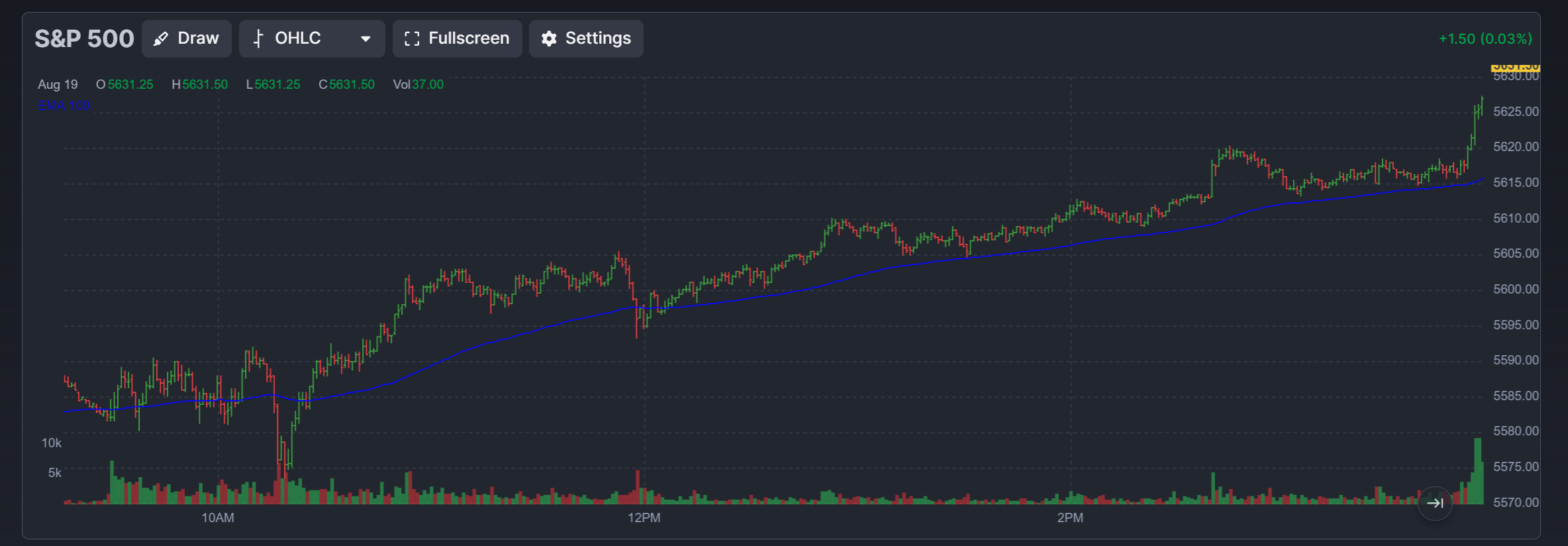This screenshot has width=1568, height=546.
Task: Click the 12PM time axis label
Action: pos(644,518)
